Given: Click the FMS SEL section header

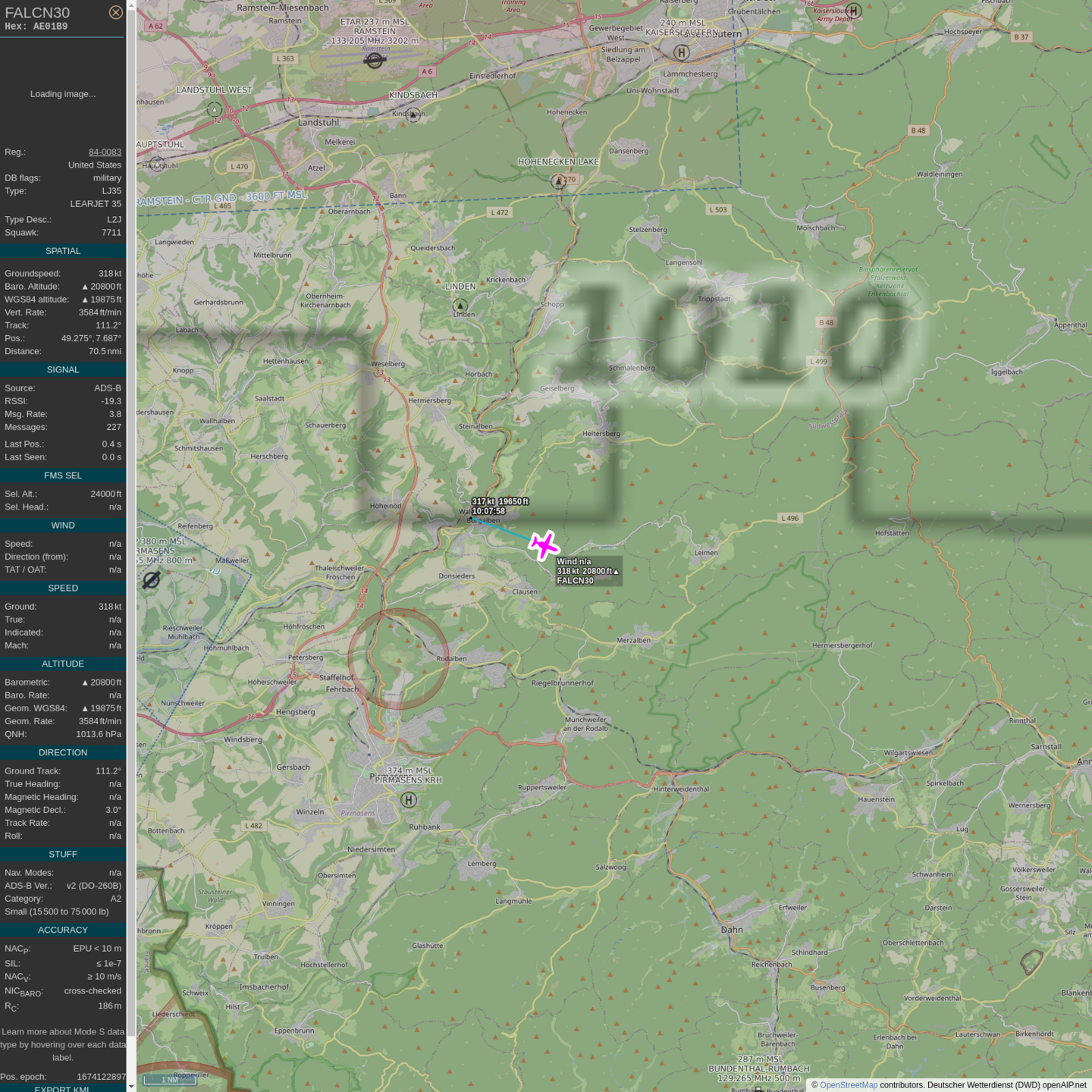Looking at the screenshot, I should 62,475.
